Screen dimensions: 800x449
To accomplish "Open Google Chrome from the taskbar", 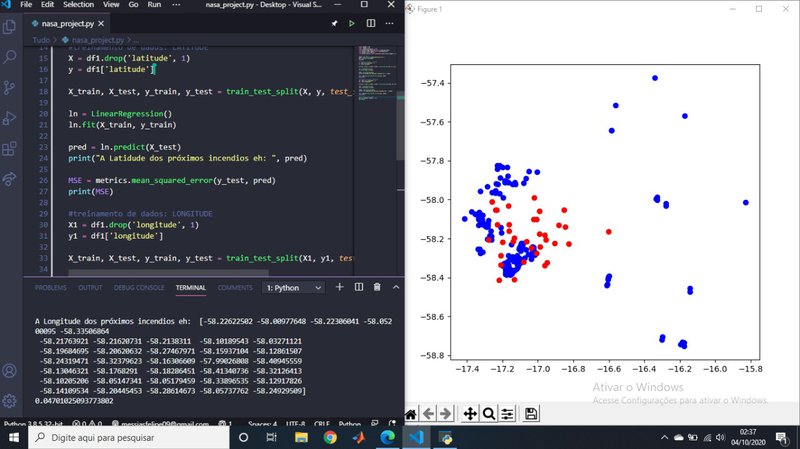I will pos(330,437).
